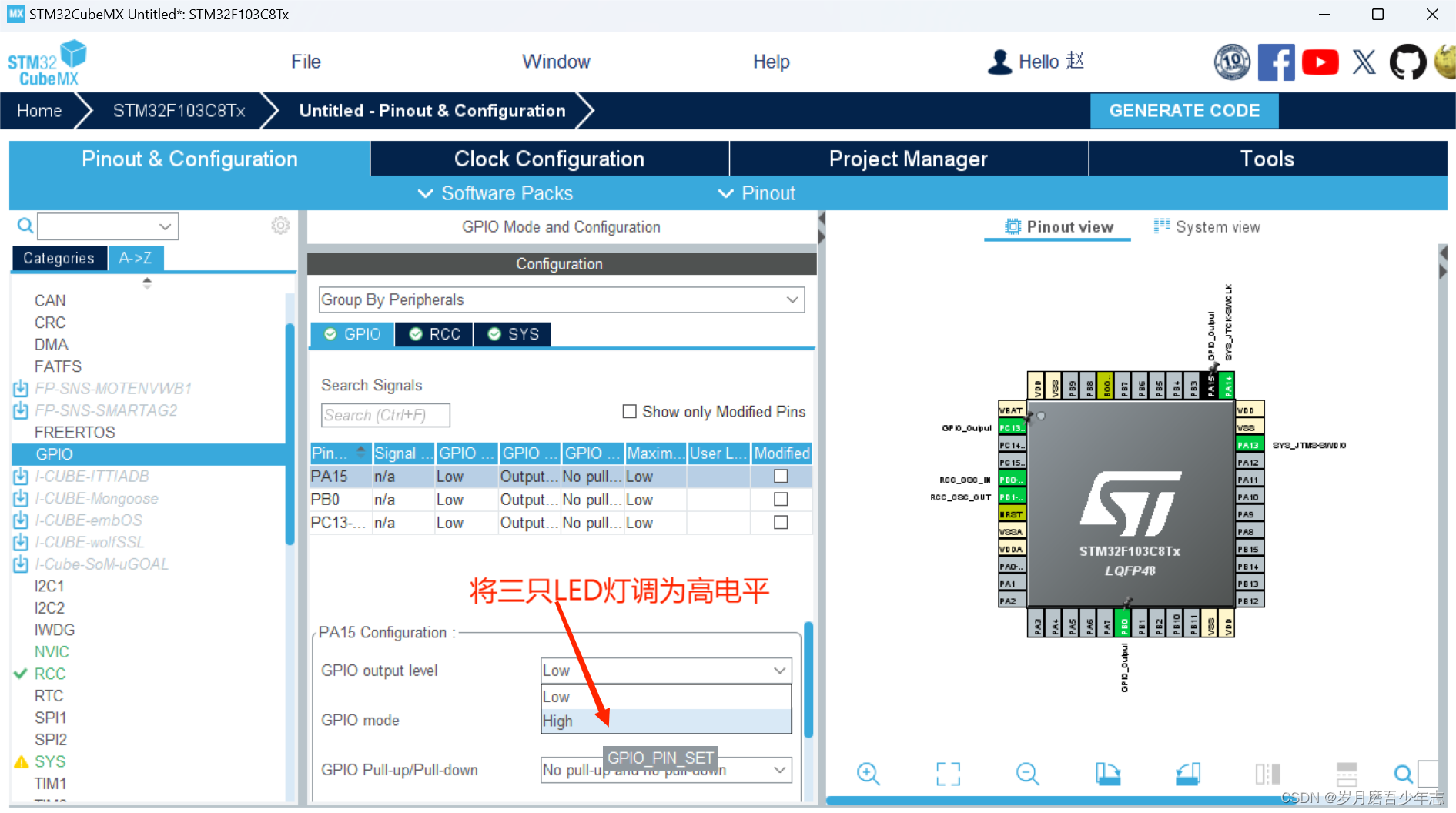Image resolution: width=1456 pixels, height=813 pixels.
Task: Click the vertical split view icon
Action: click(1267, 774)
